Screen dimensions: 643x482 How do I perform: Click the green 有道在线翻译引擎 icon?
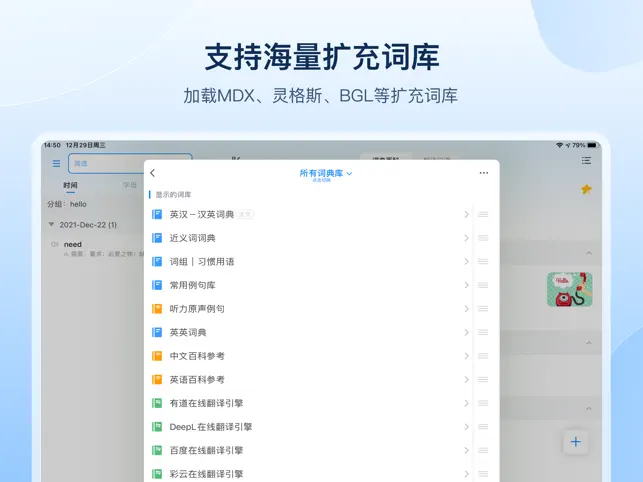pyautogui.click(x=157, y=403)
